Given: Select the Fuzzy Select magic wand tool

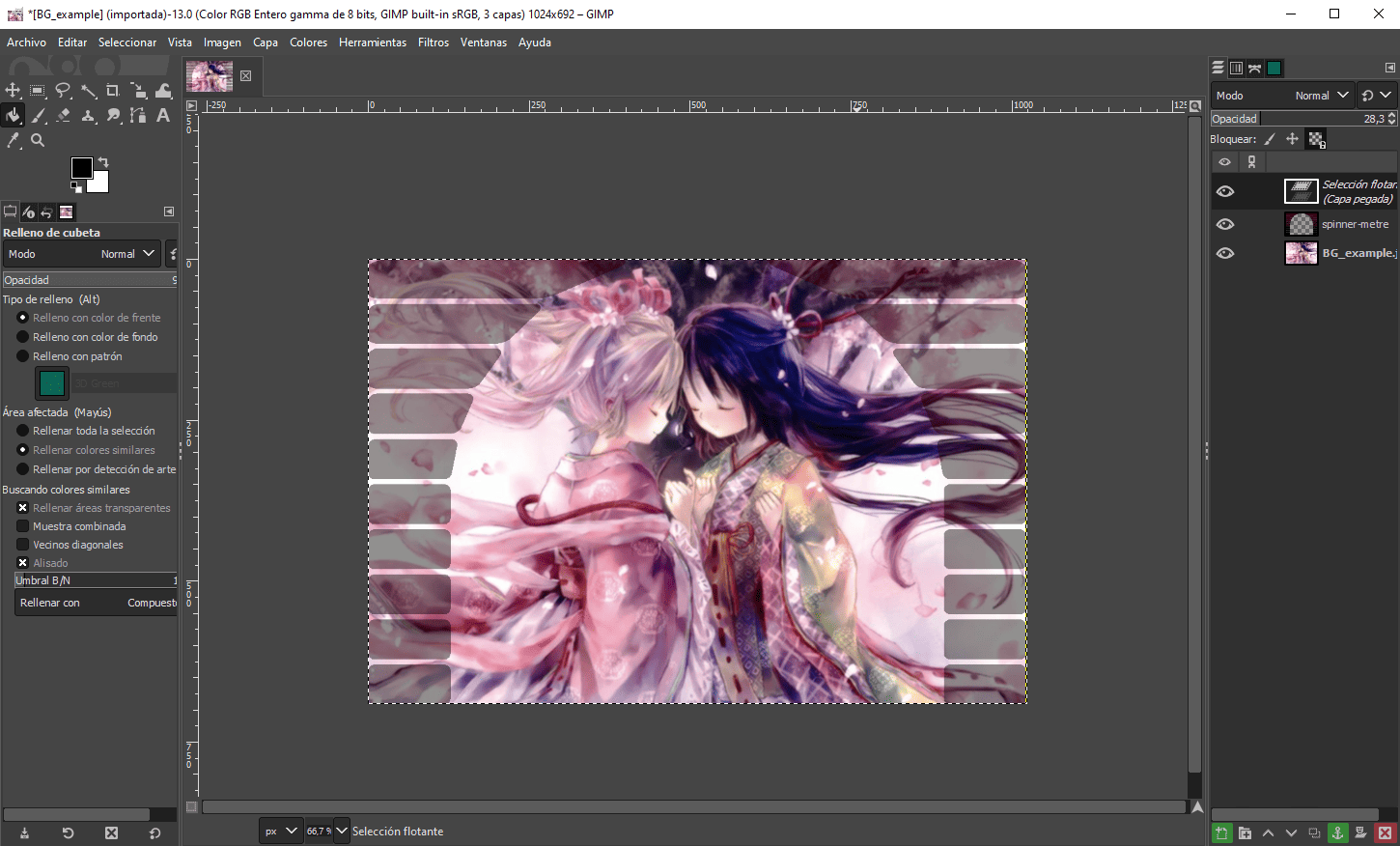Looking at the screenshot, I should click(88, 91).
